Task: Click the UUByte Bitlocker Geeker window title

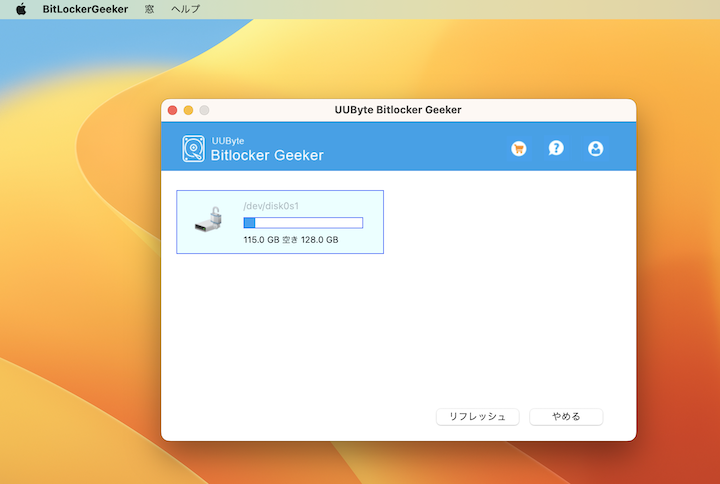Action: 398,110
